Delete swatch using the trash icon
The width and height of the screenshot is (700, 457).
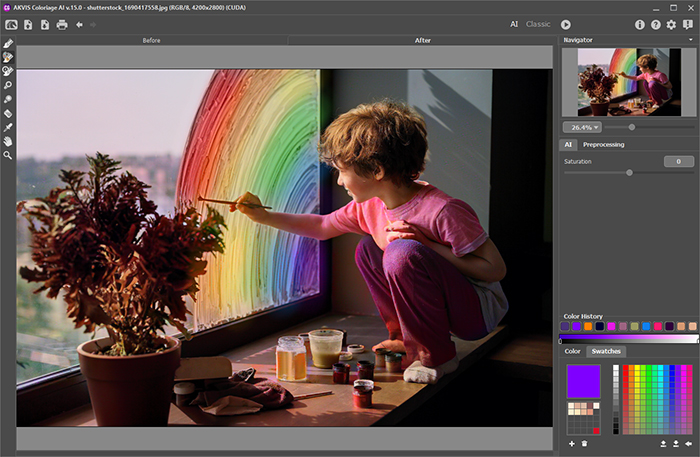pos(584,443)
